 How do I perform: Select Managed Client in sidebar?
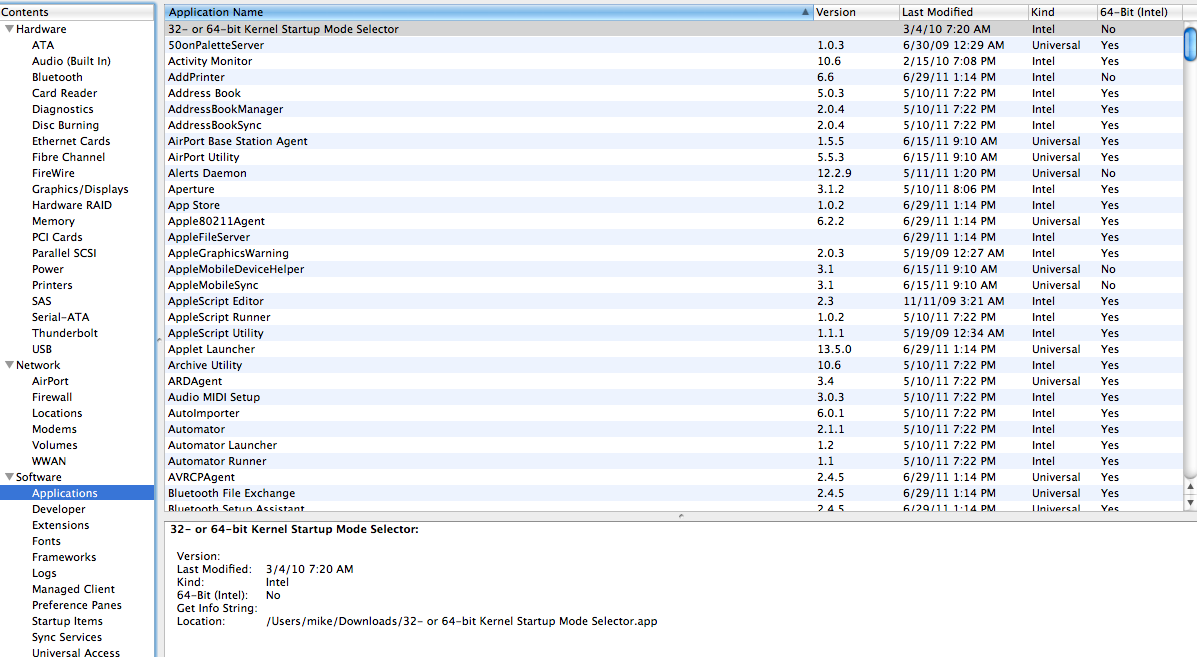73,590
